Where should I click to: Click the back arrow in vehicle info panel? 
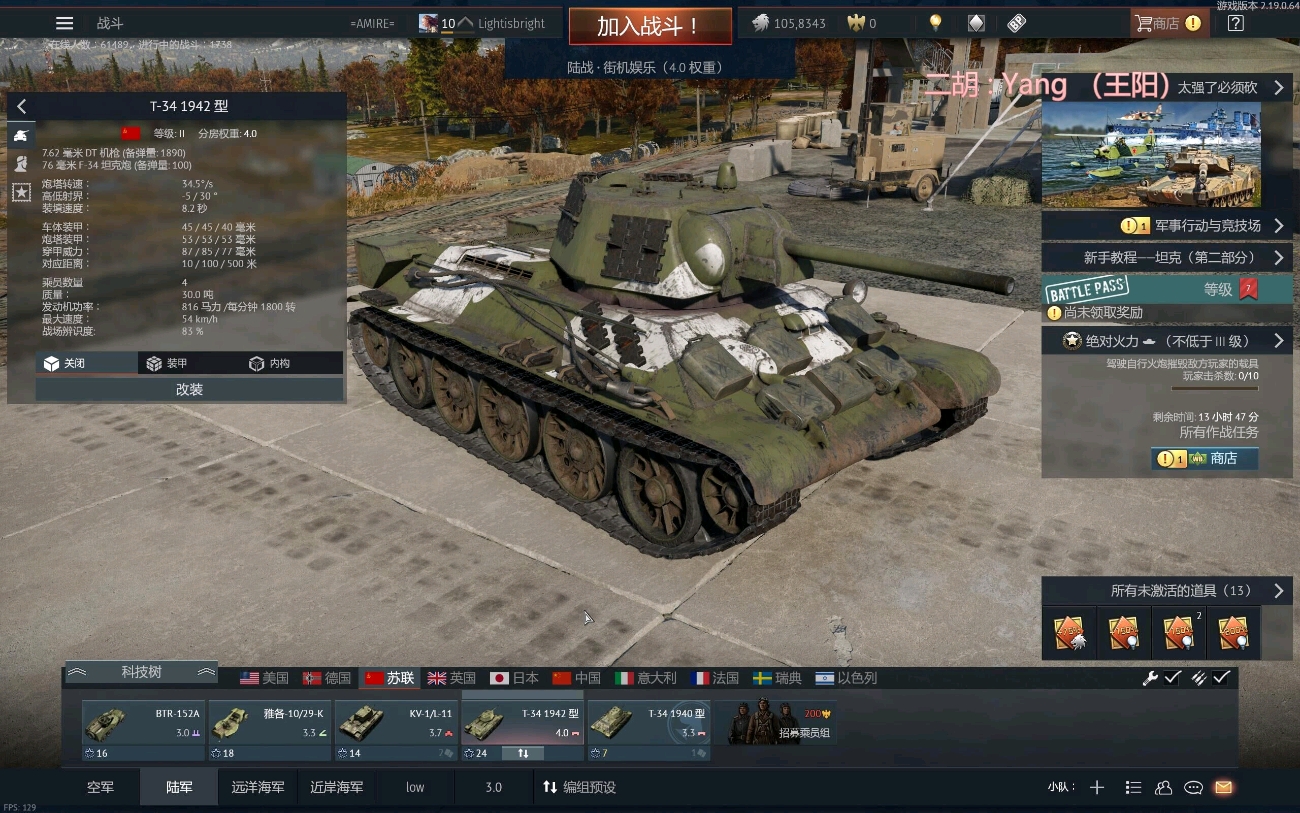(x=21, y=106)
